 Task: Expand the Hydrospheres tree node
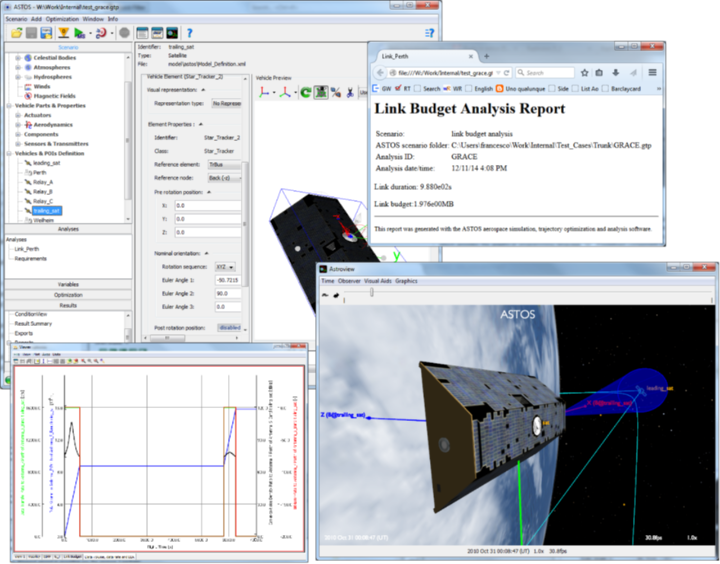pyautogui.click(x=18, y=77)
